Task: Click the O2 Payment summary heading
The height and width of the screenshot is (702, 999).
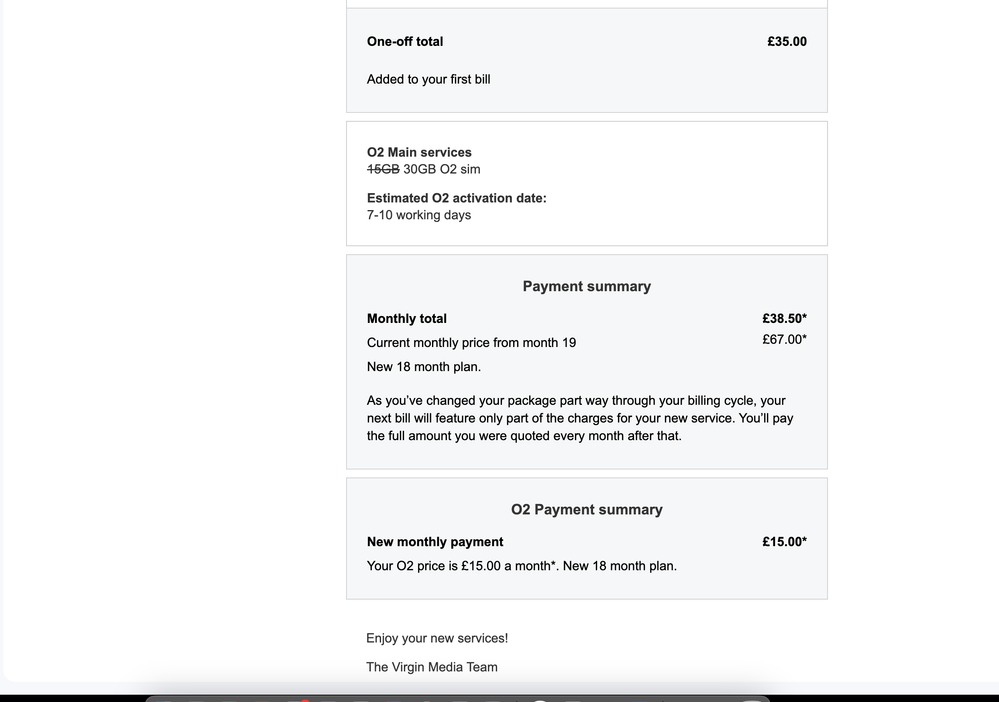Action: point(587,510)
